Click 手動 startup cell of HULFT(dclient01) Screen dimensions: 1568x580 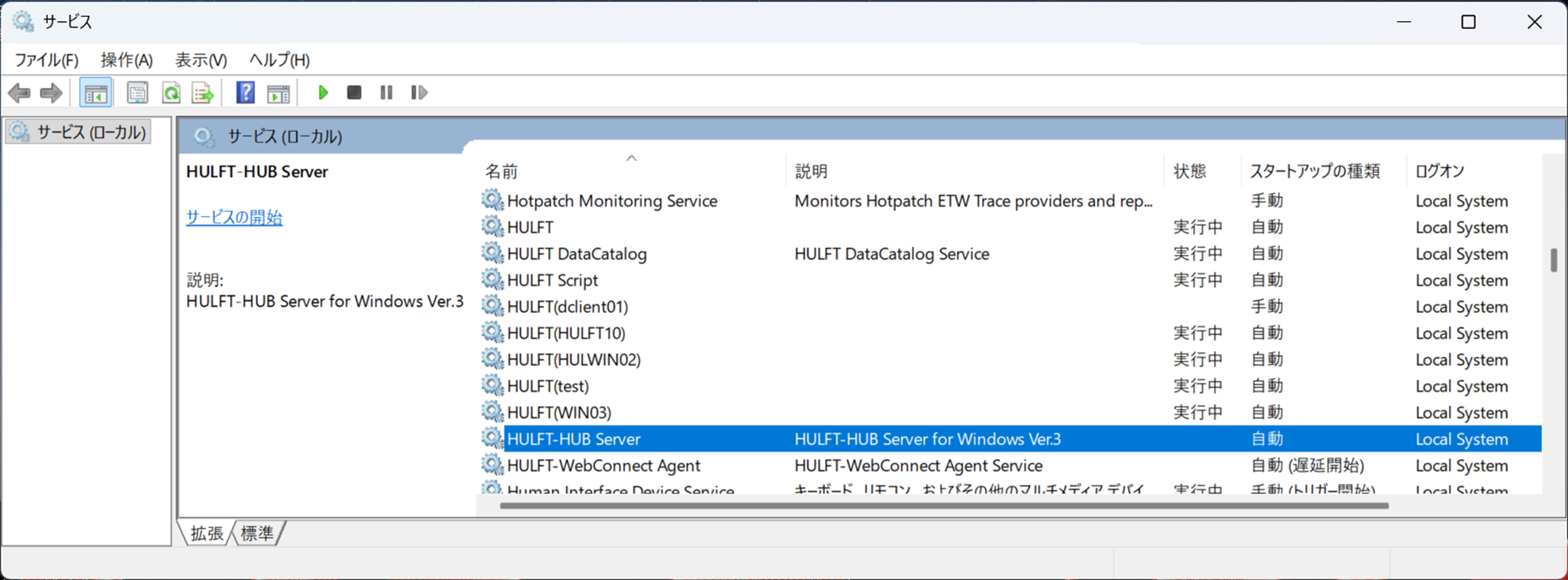(x=1267, y=307)
